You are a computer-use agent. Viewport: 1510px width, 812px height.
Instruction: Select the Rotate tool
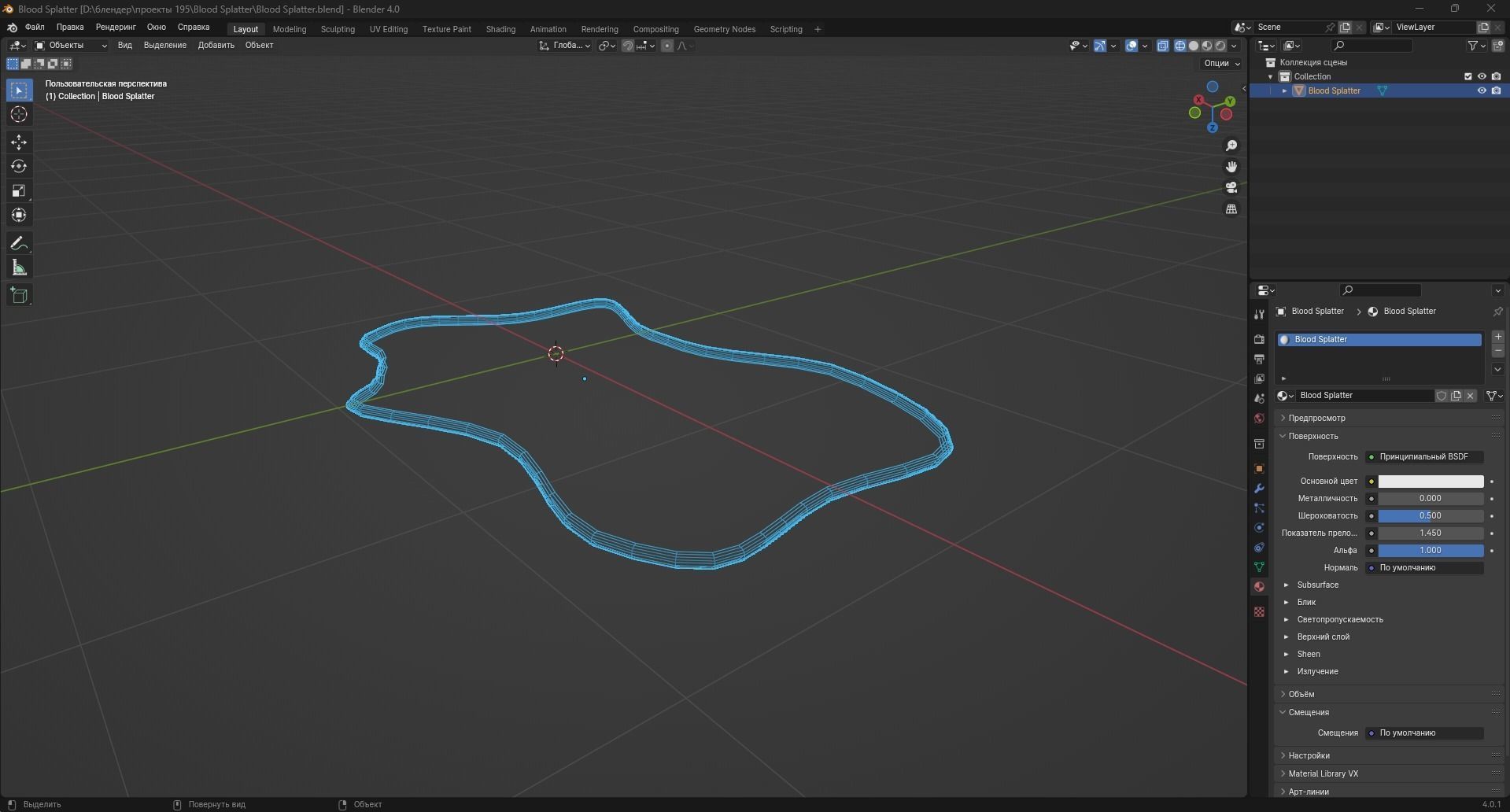(x=19, y=167)
